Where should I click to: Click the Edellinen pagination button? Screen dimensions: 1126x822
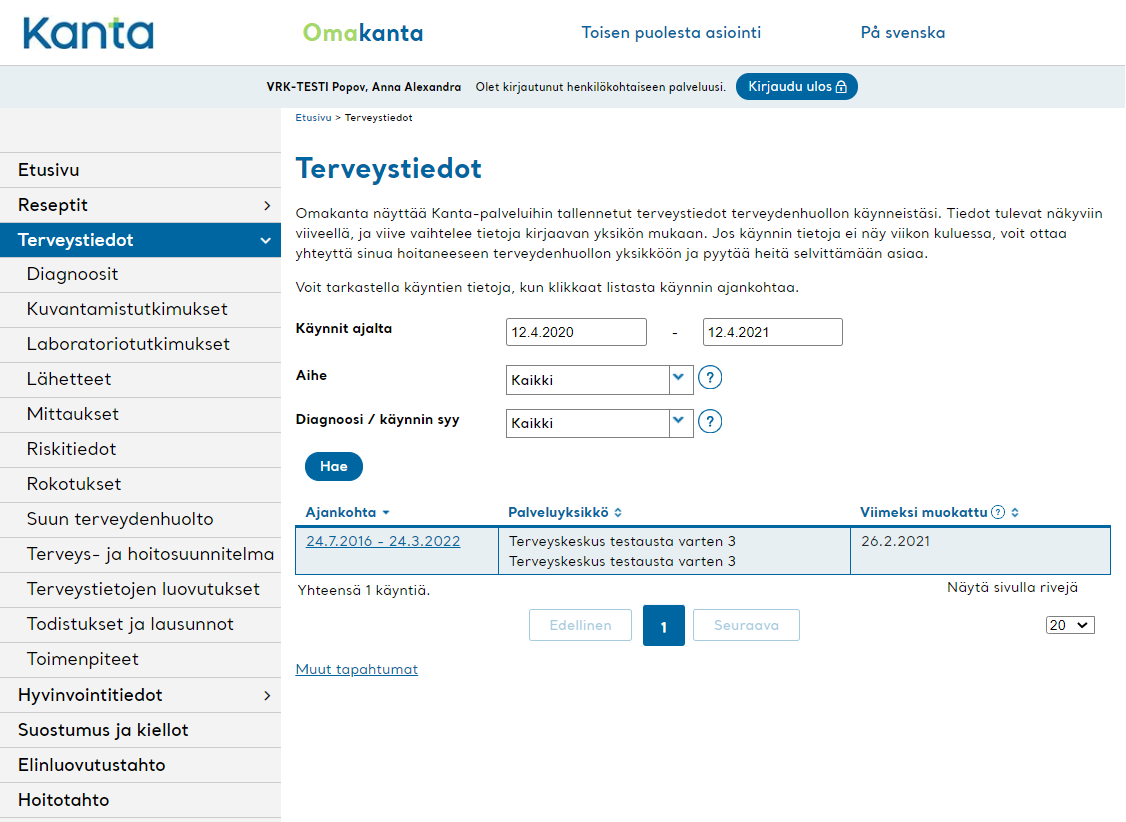click(580, 625)
